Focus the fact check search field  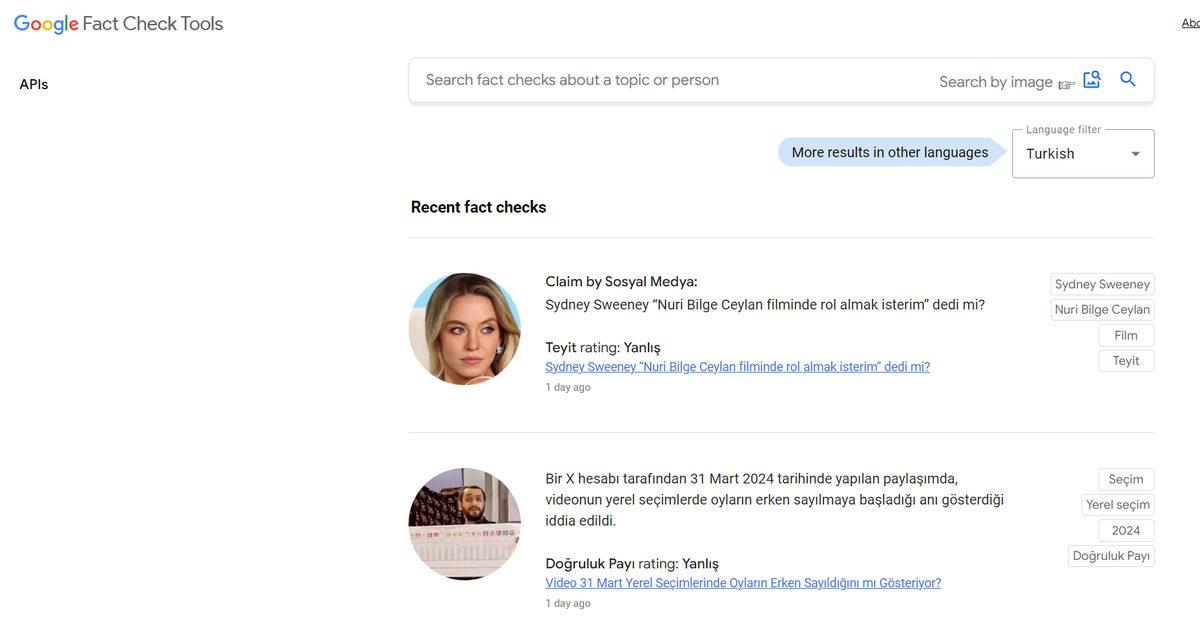point(670,80)
